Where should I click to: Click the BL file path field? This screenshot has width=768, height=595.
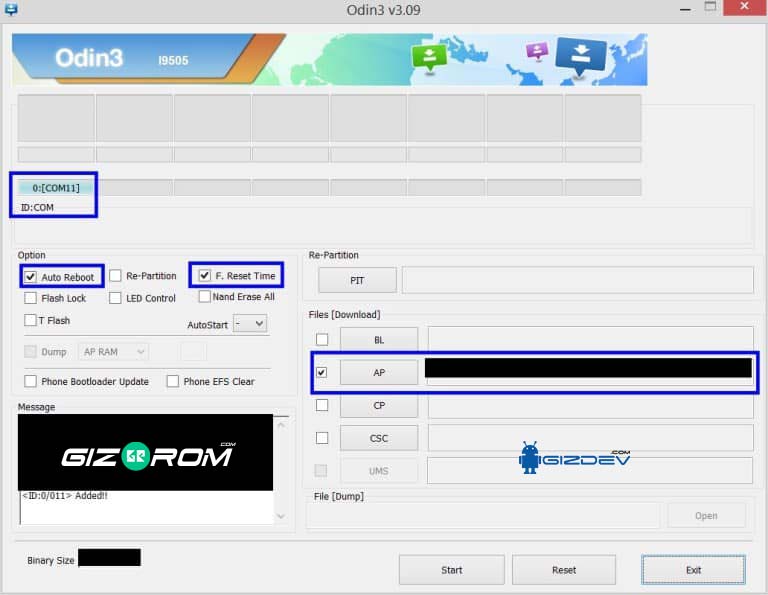click(x=591, y=339)
